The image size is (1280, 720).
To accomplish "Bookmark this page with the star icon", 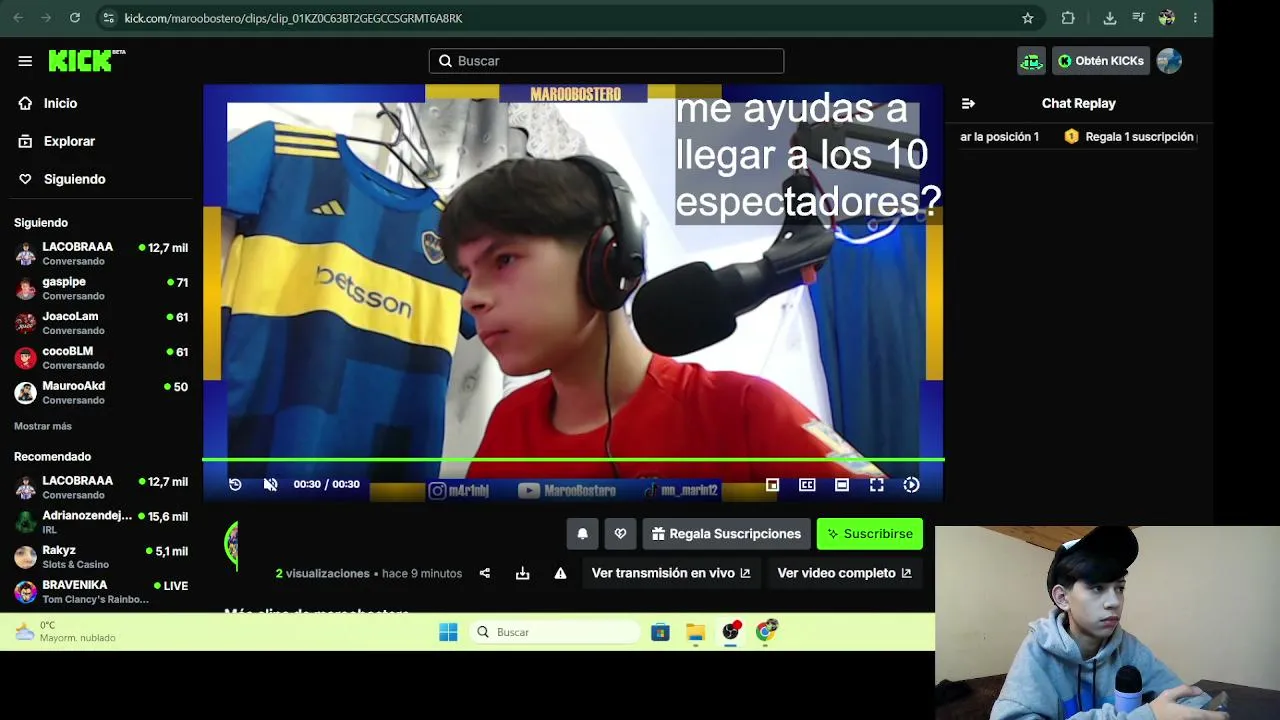I will coord(1028,18).
